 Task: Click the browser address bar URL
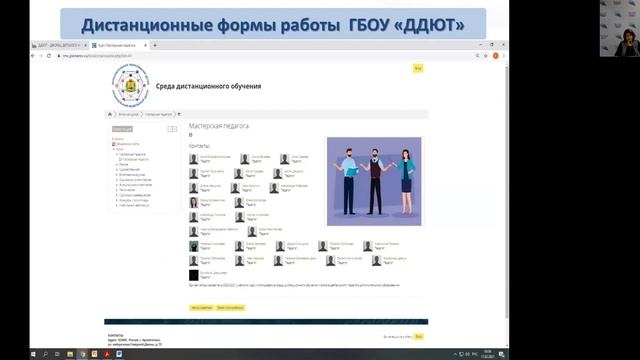[97, 56]
